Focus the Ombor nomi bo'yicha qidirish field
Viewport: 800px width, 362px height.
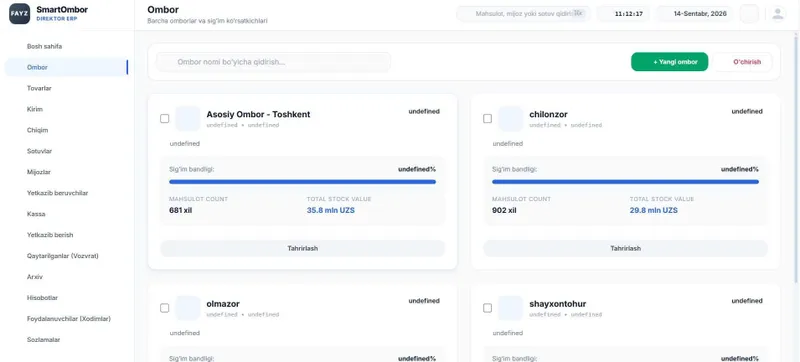coord(273,62)
